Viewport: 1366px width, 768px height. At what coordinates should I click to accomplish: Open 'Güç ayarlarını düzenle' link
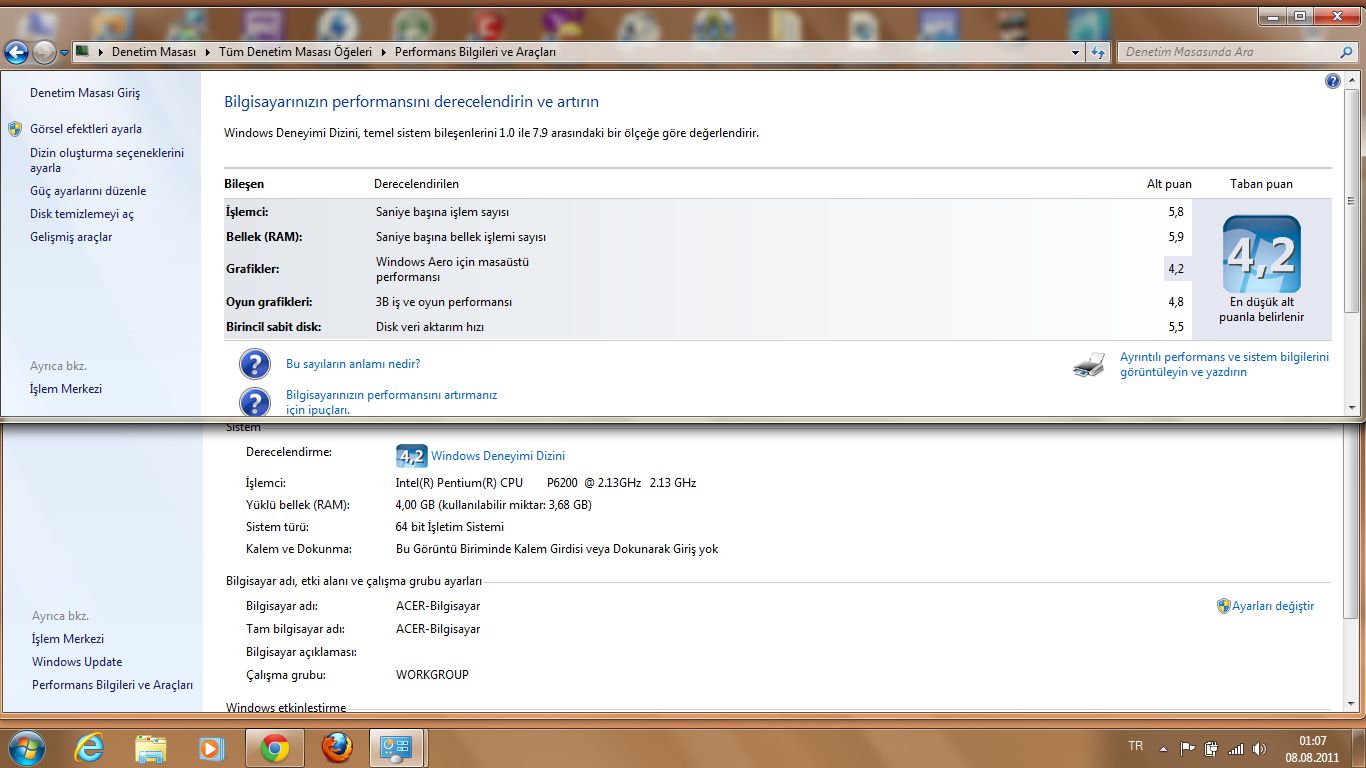point(88,191)
